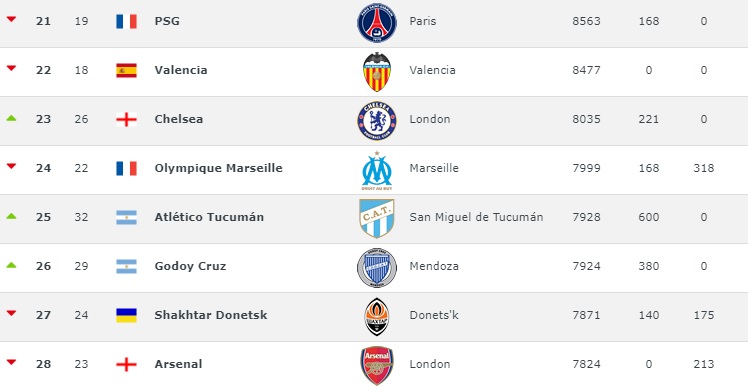Open the Shakhtar Donetsk crest

[x=377, y=317]
